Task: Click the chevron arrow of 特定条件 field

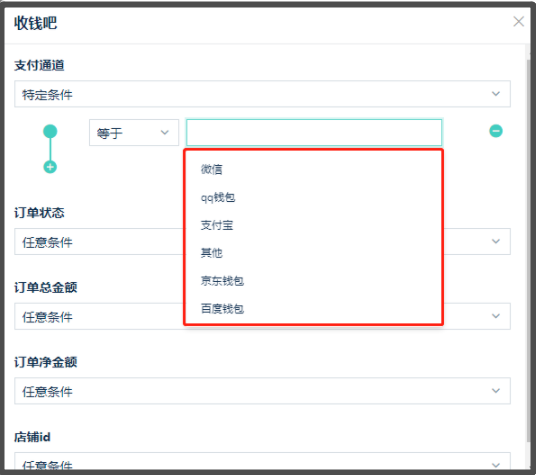Action: coord(496,94)
